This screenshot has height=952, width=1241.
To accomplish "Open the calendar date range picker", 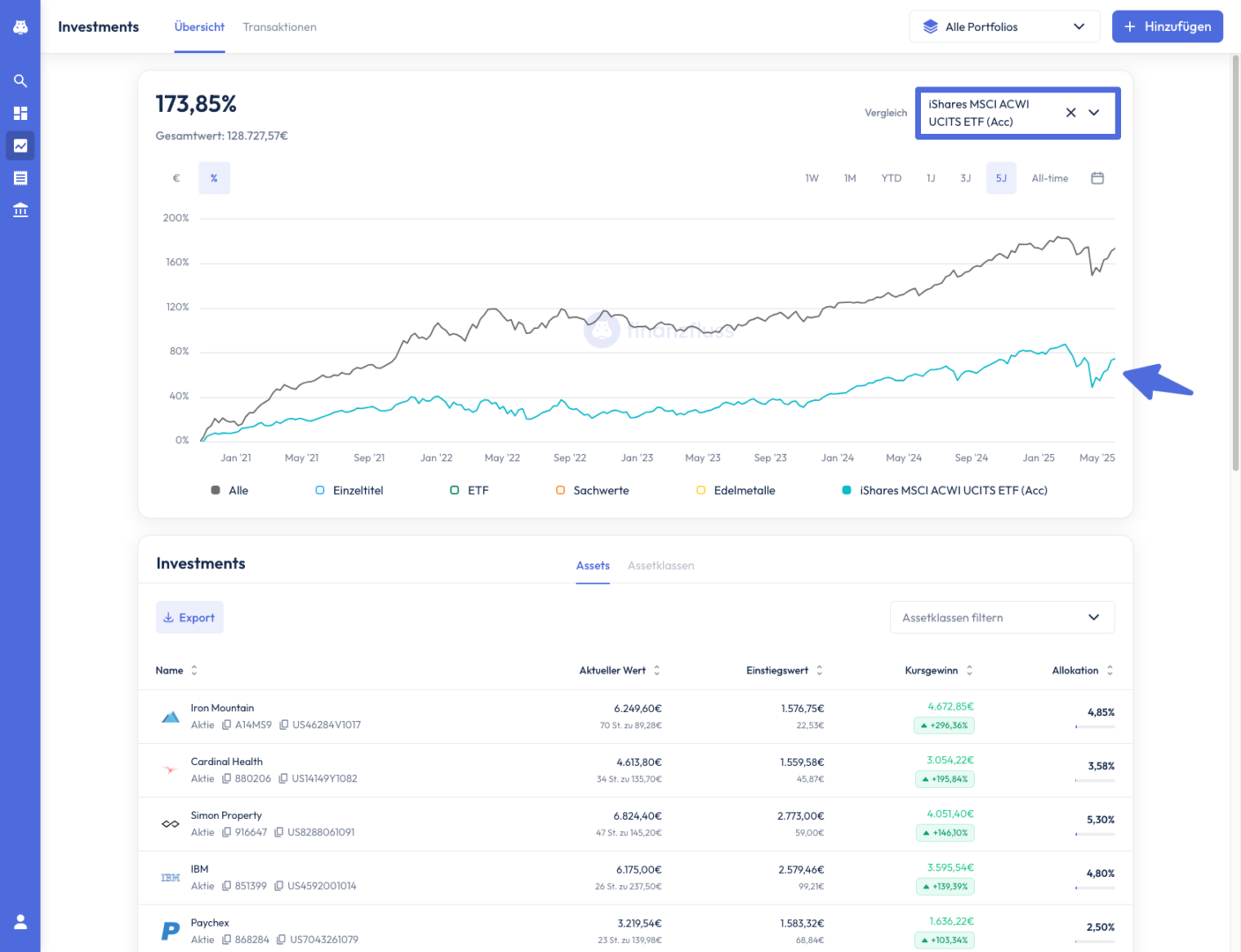I will point(1097,178).
